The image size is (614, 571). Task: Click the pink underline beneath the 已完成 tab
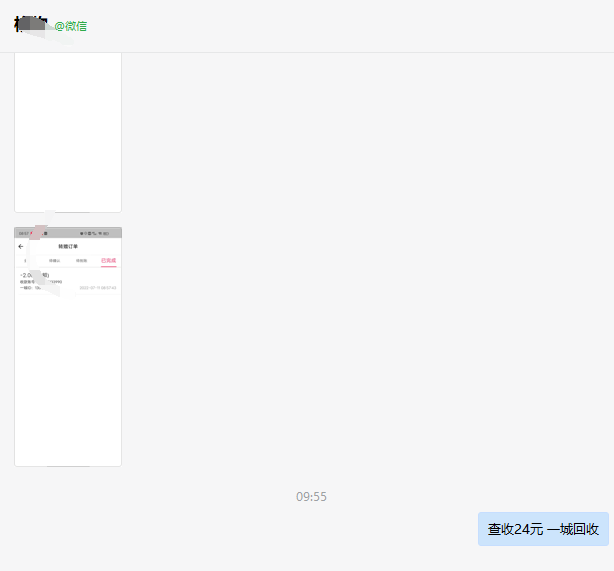point(108,266)
